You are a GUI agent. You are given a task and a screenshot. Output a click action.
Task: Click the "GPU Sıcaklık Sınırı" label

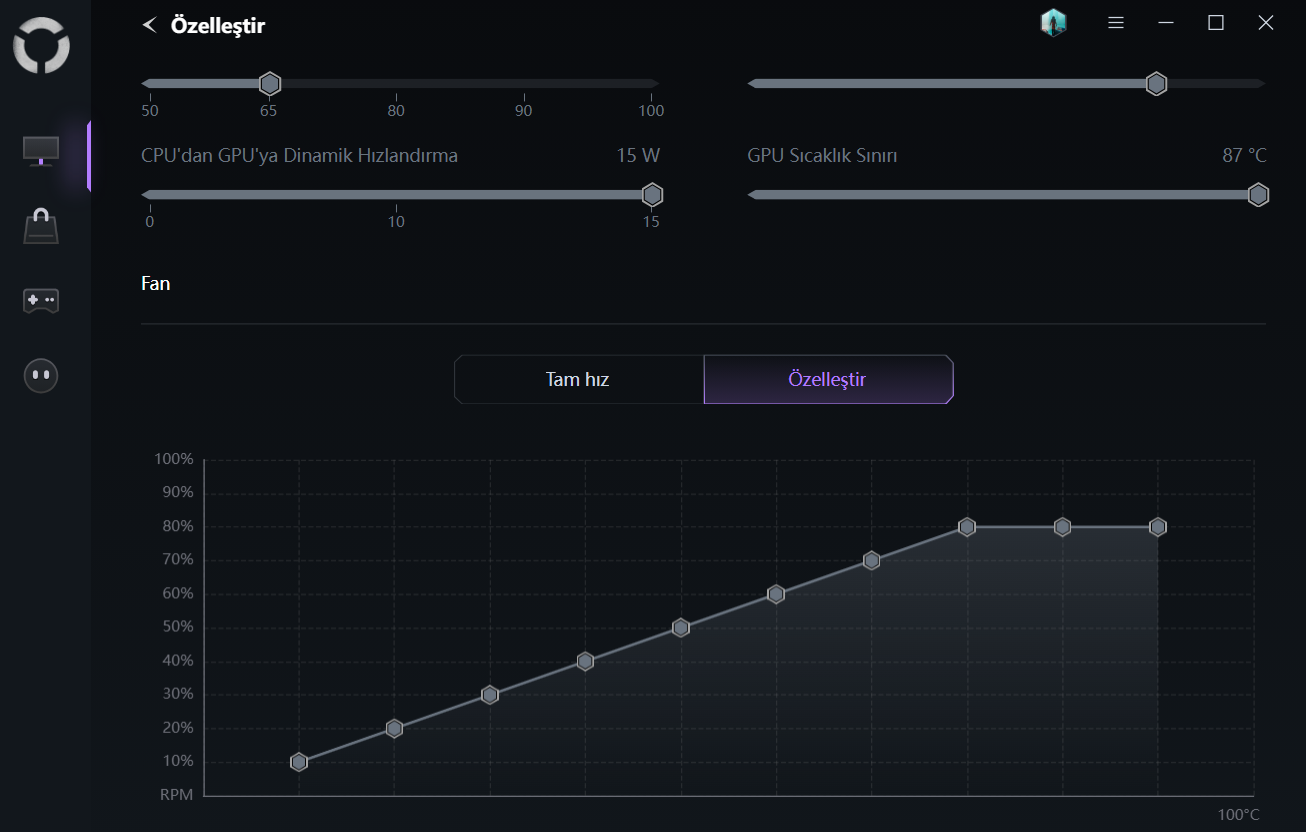(822, 155)
